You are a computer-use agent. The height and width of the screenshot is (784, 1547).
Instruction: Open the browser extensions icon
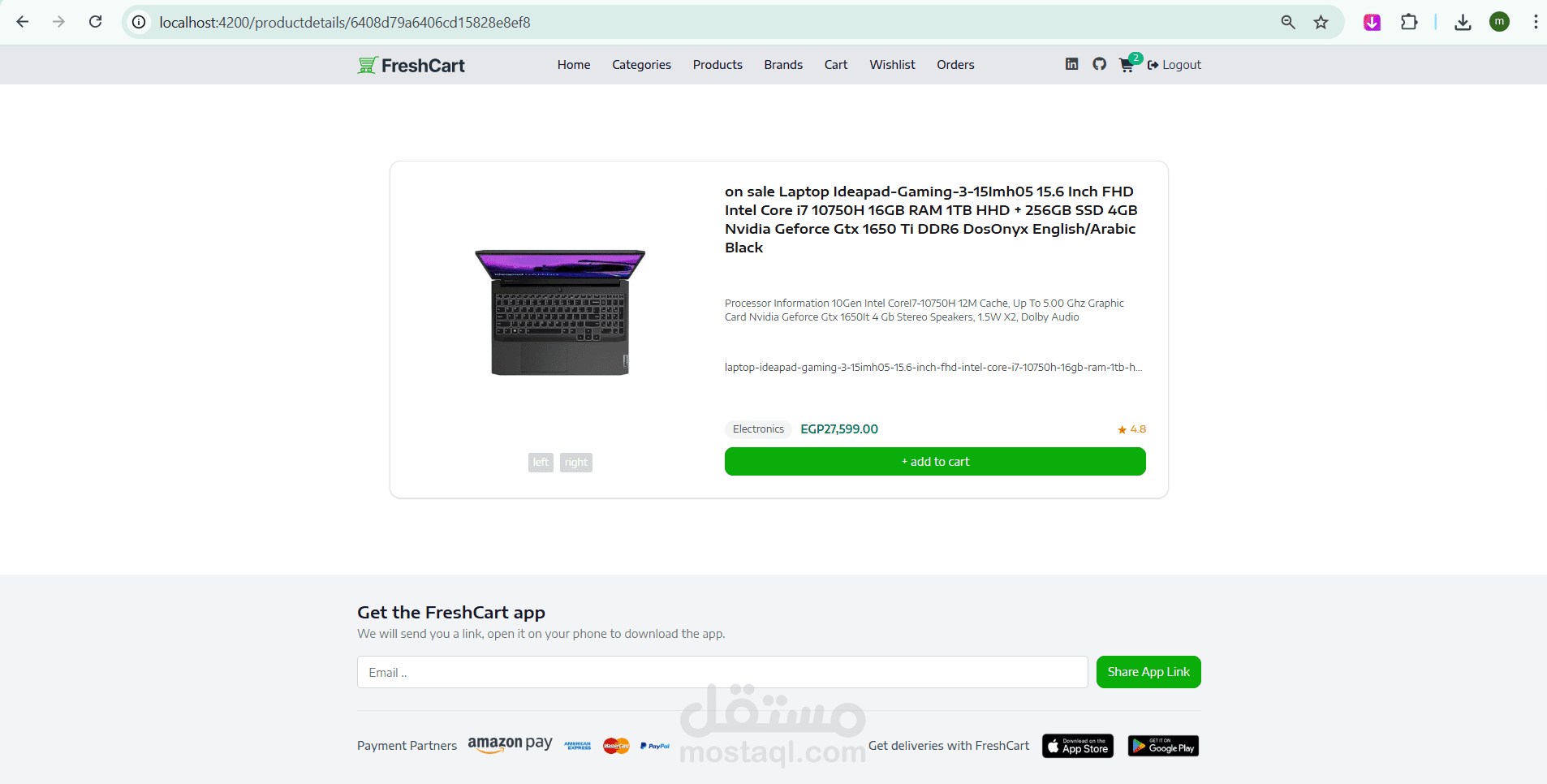click(x=1409, y=23)
